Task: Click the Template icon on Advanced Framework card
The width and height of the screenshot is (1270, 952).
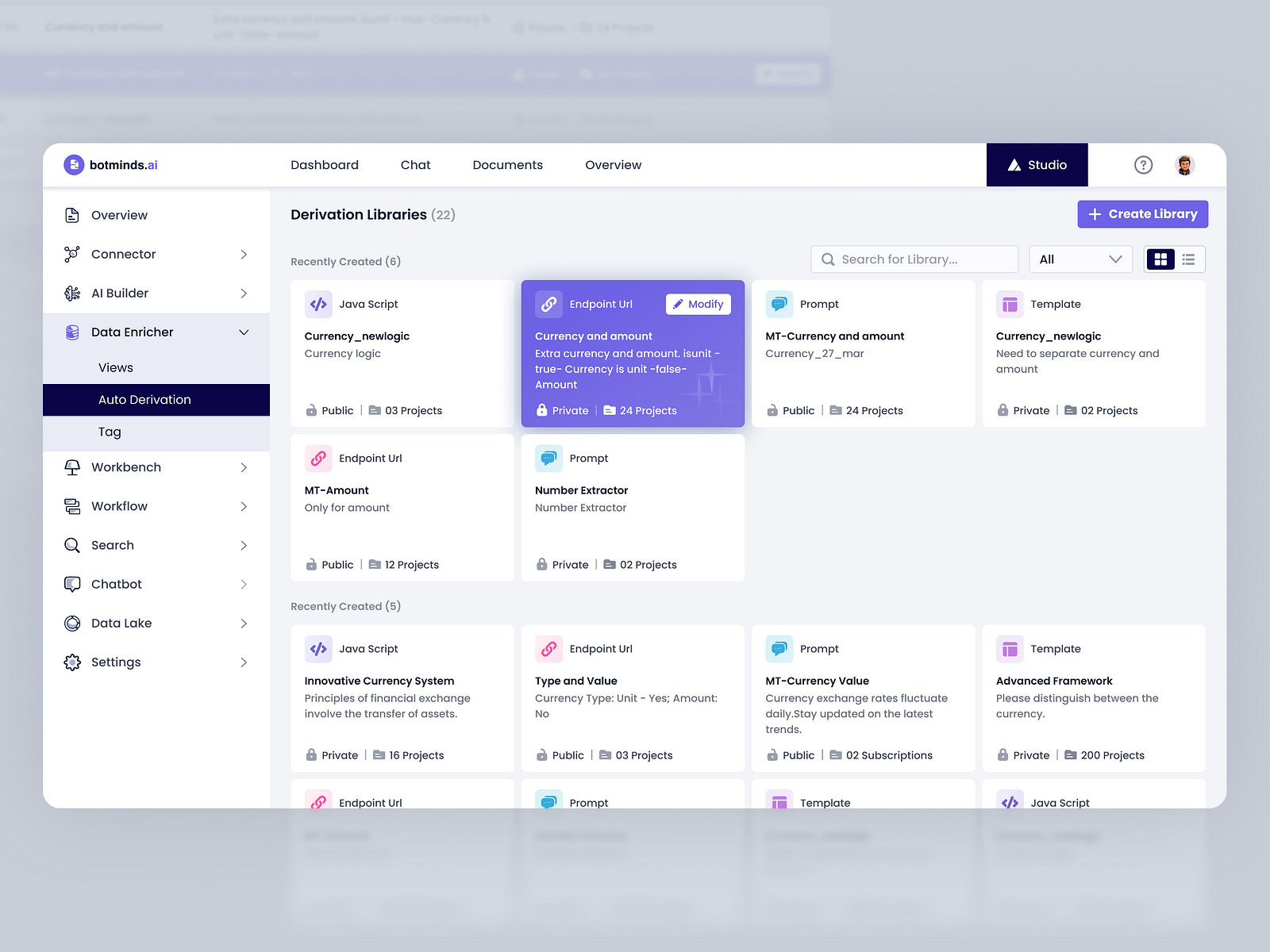Action: (x=1010, y=648)
